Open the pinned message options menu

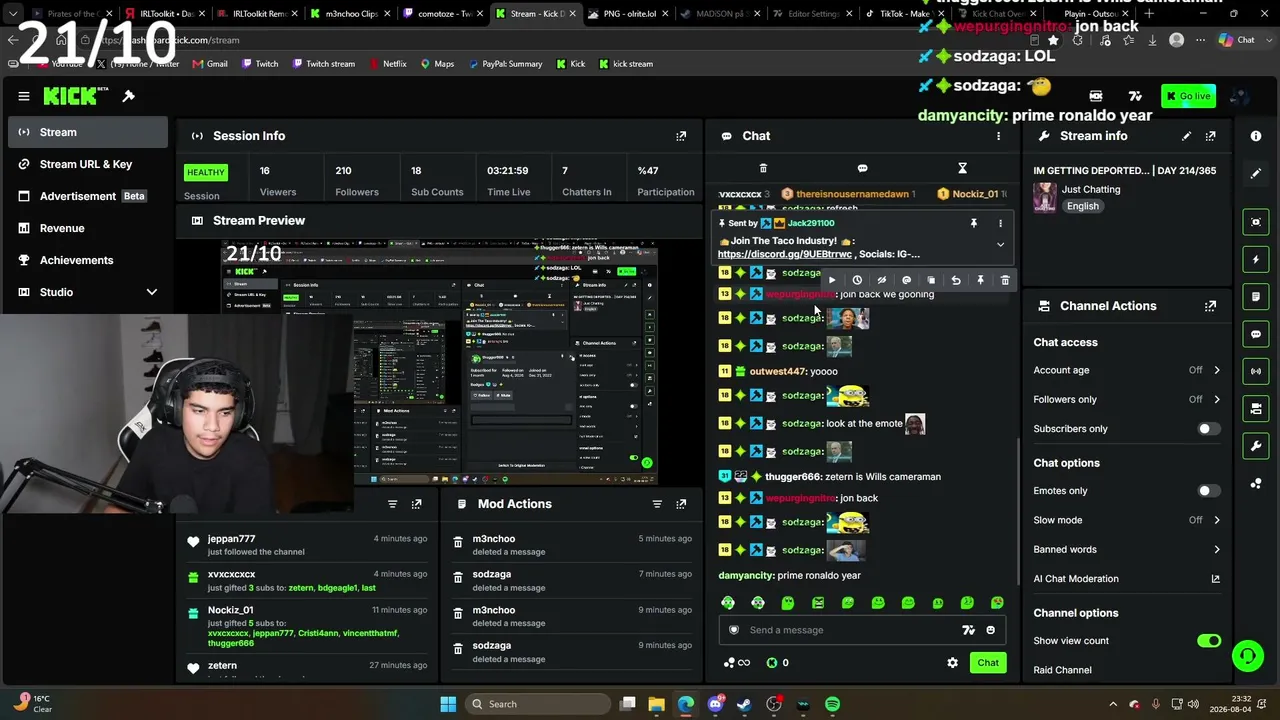click(1000, 223)
